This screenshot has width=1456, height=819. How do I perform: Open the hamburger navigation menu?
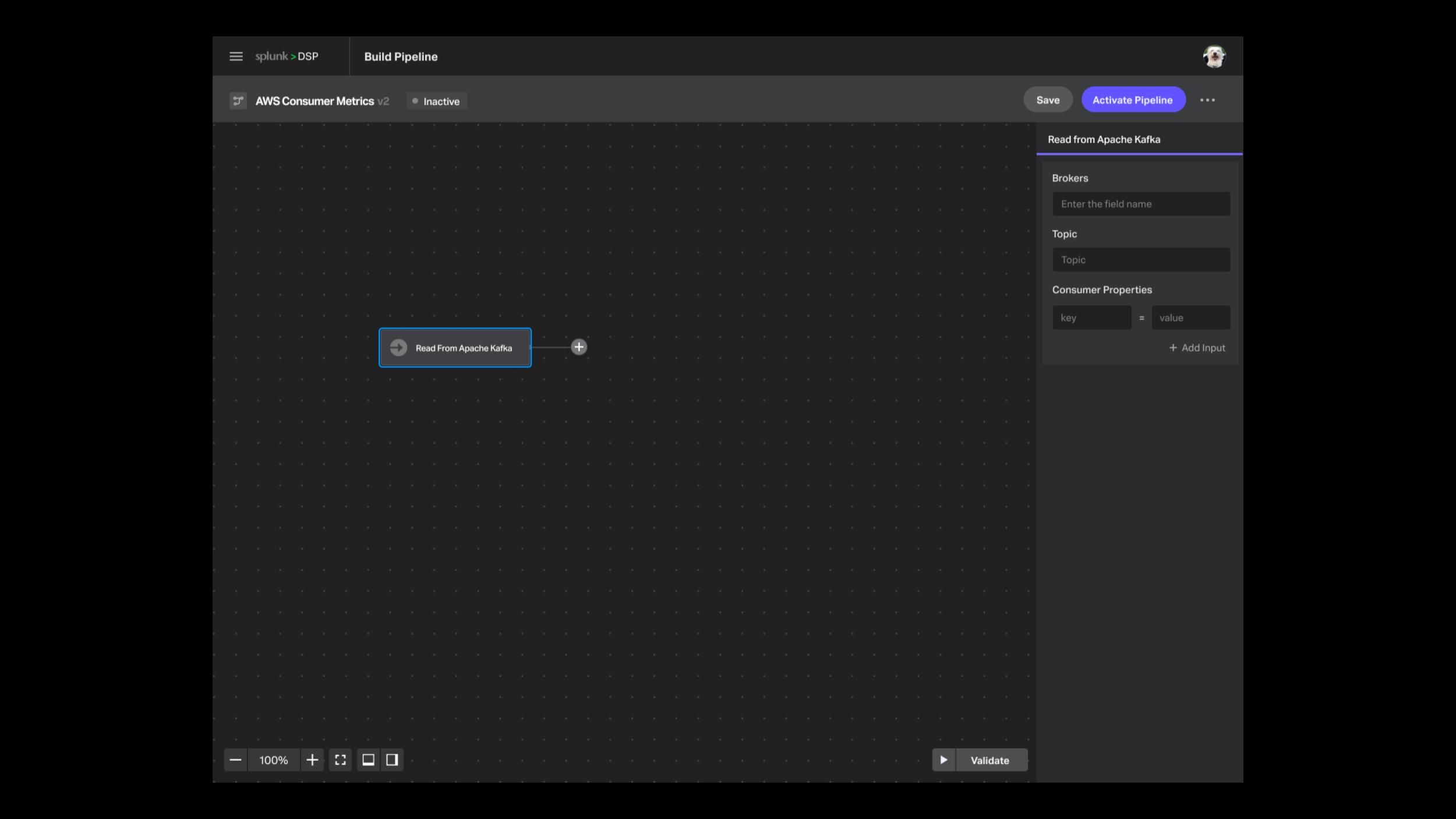(x=236, y=57)
